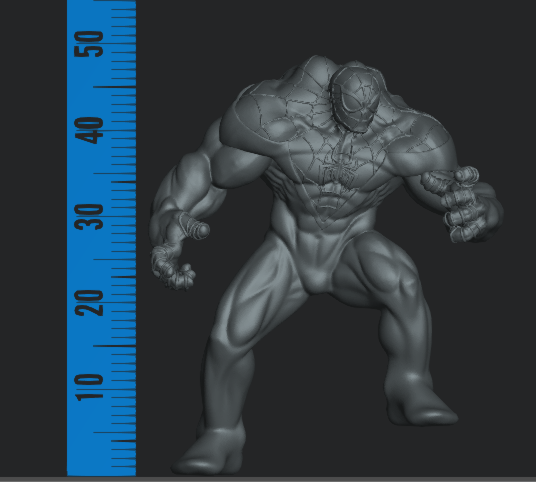Click the '50' label on the ruler
Screen dimensions: 536x482
(89, 44)
